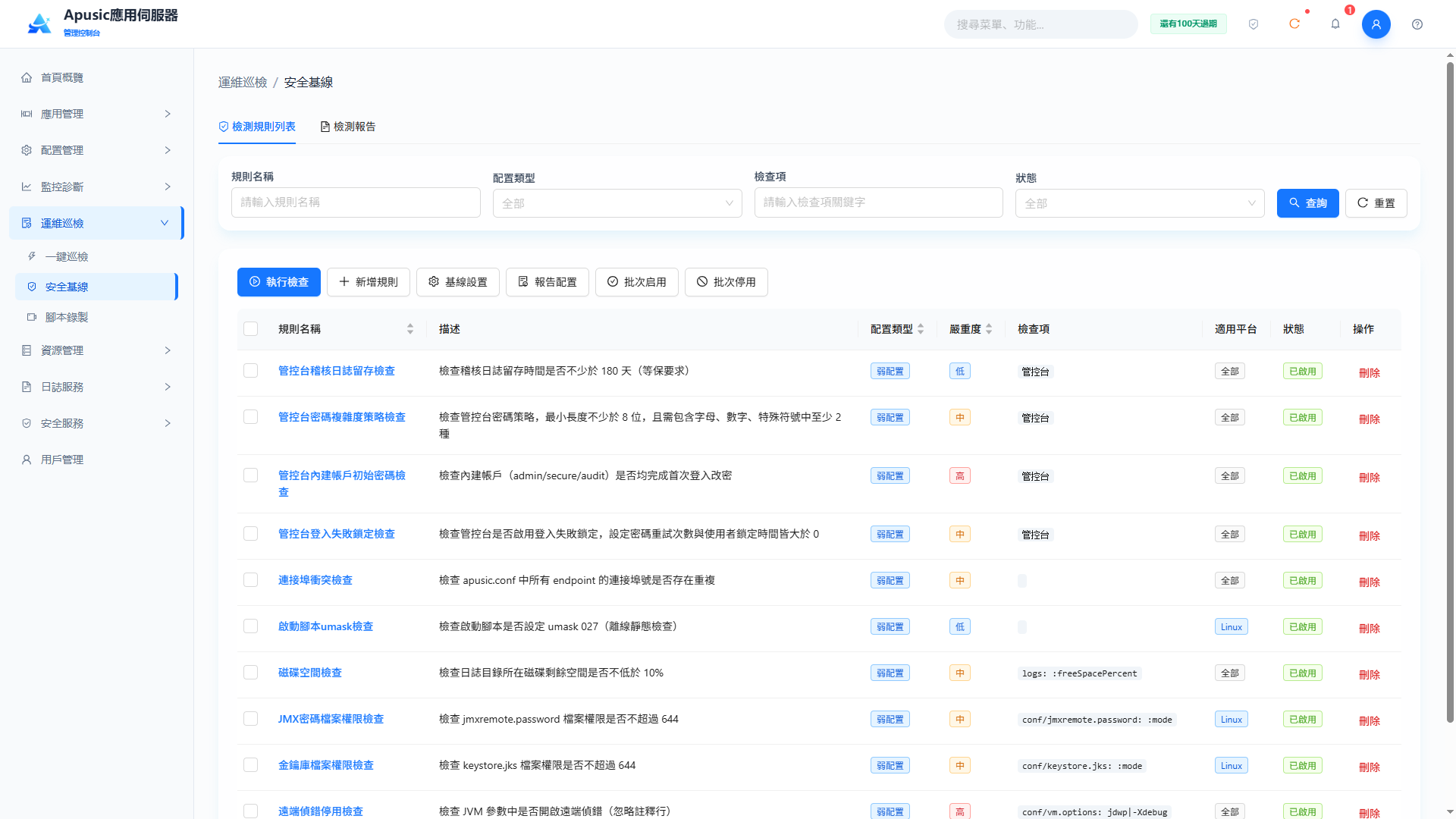1456x819 pixels.
Task: Click the 新增規則 button
Action: click(x=369, y=282)
